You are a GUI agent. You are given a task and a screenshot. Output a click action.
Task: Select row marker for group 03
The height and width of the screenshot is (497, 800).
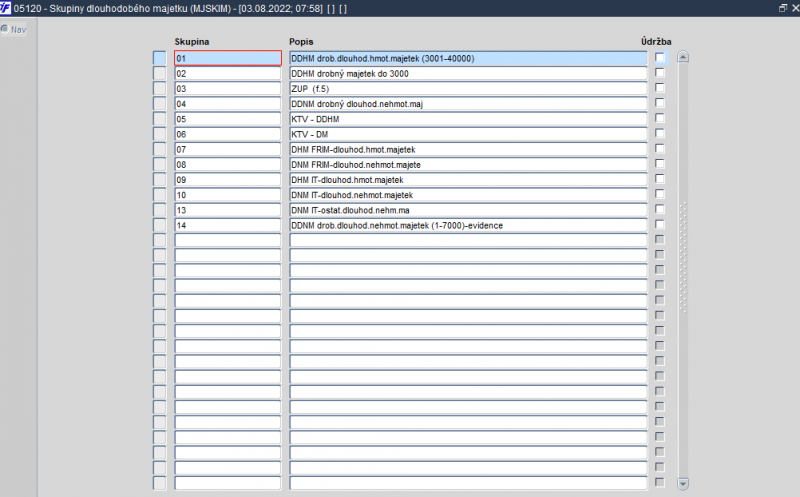coord(160,89)
